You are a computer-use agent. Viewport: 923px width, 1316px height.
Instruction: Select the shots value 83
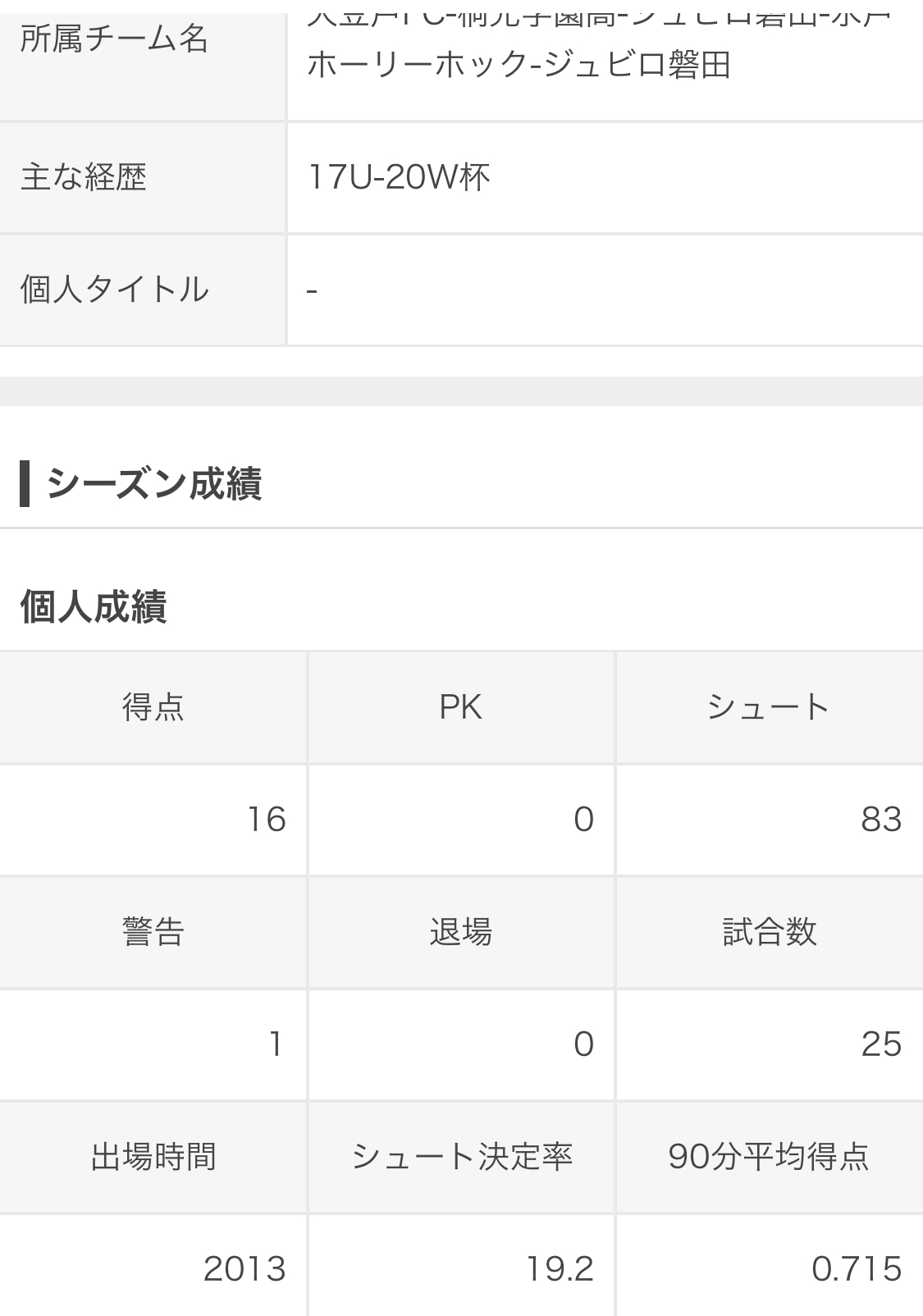pos(881,820)
